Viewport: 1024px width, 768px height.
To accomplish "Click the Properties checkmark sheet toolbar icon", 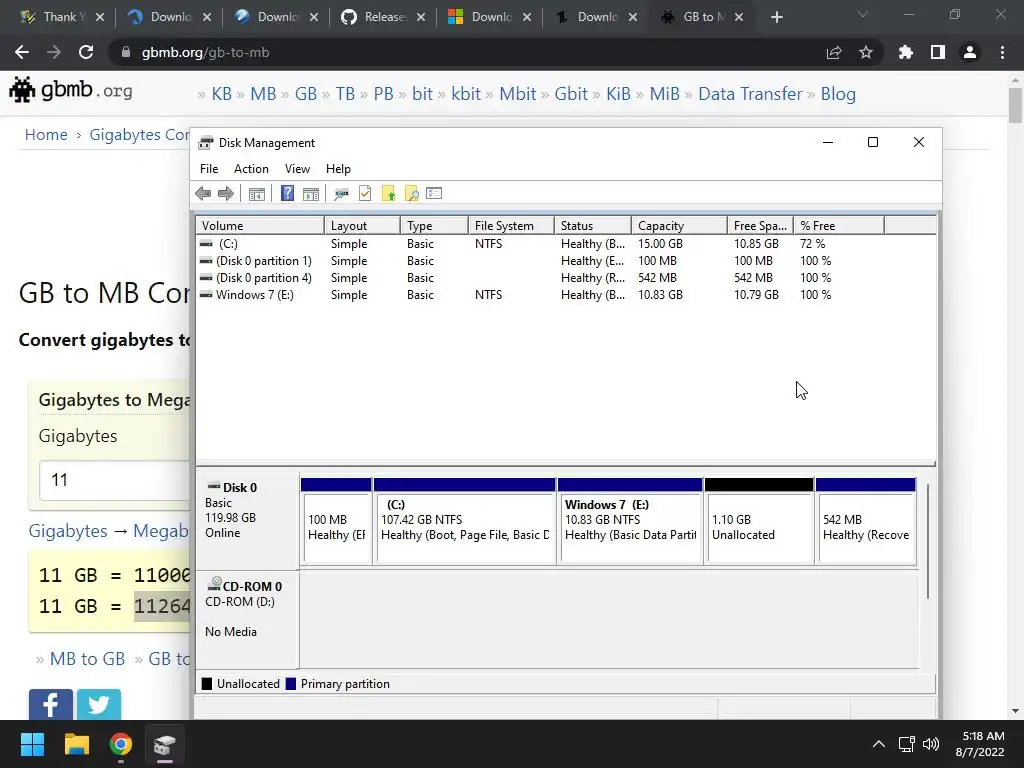I will (x=365, y=193).
